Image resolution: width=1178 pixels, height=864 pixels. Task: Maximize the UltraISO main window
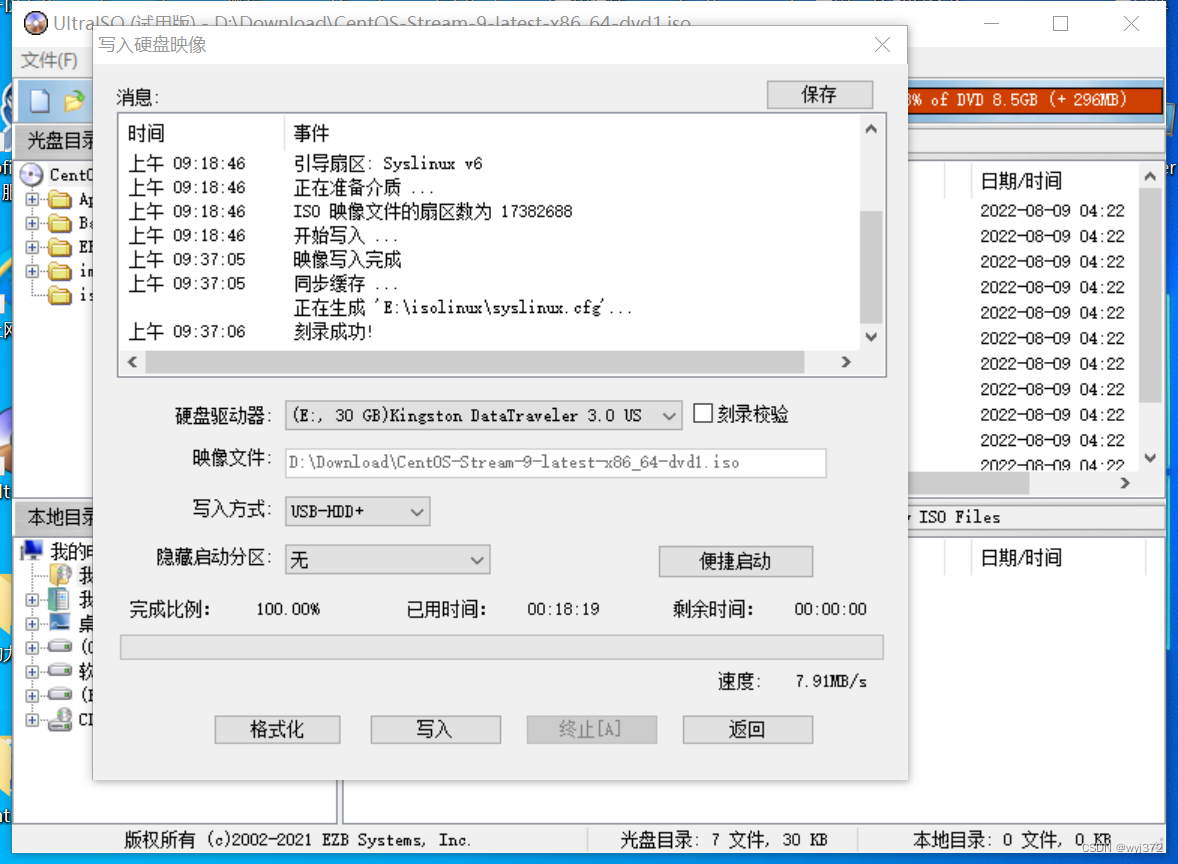pyautogui.click(x=1061, y=24)
